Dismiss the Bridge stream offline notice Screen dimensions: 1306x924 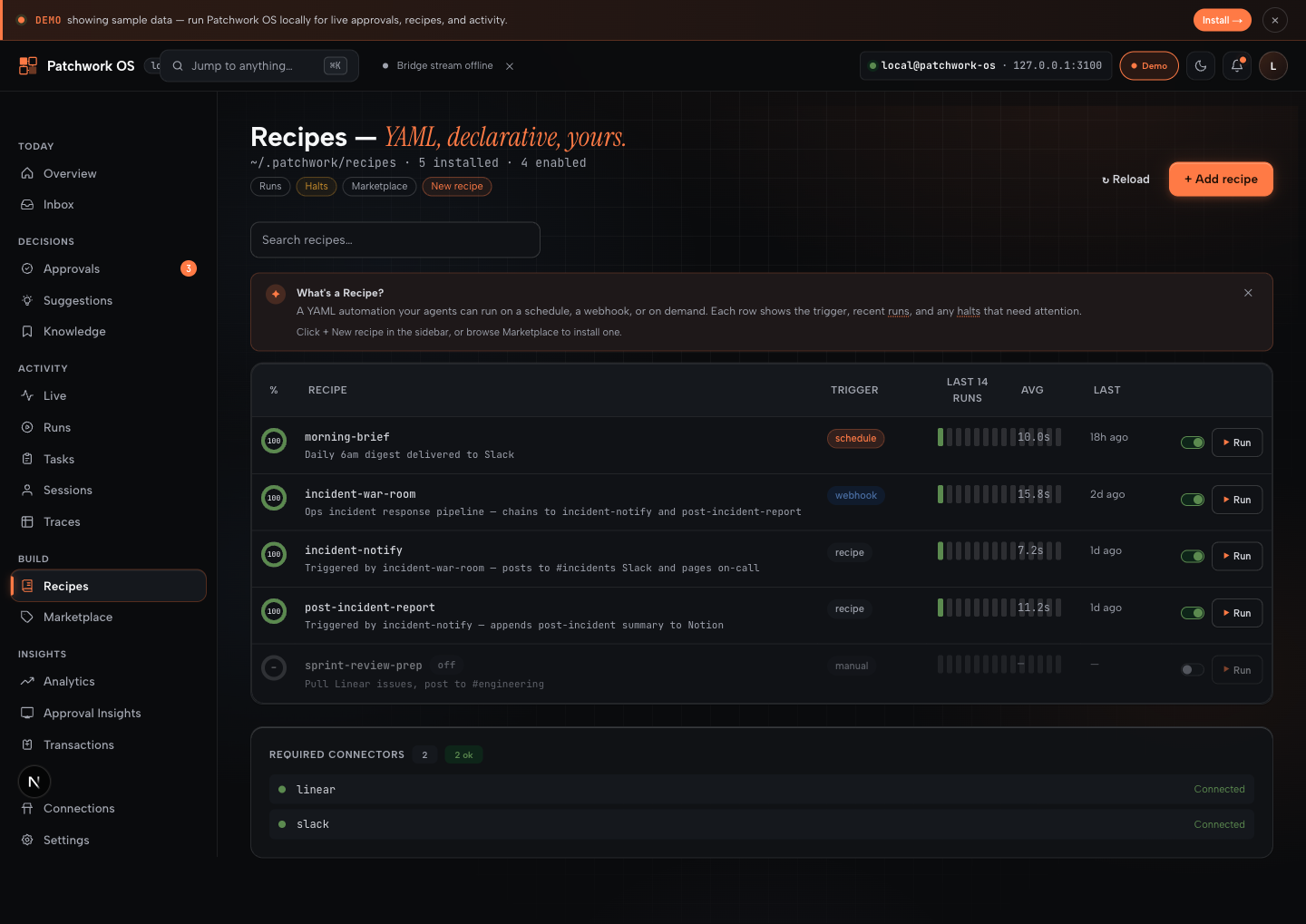pyautogui.click(x=510, y=66)
